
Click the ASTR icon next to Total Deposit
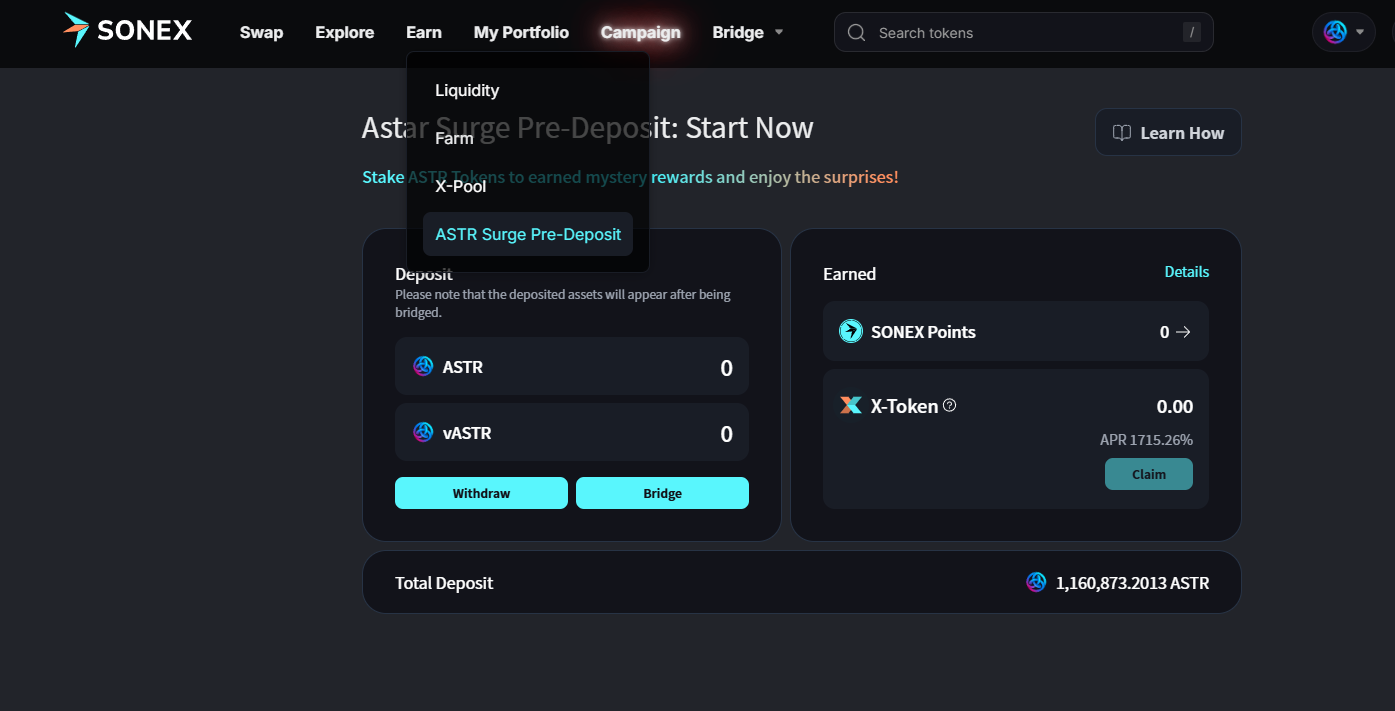pos(1036,582)
